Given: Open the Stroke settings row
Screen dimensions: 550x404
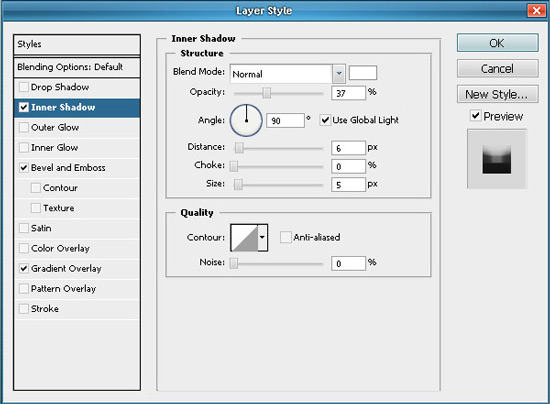Looking at the screenshot, I should click(77, 309).
